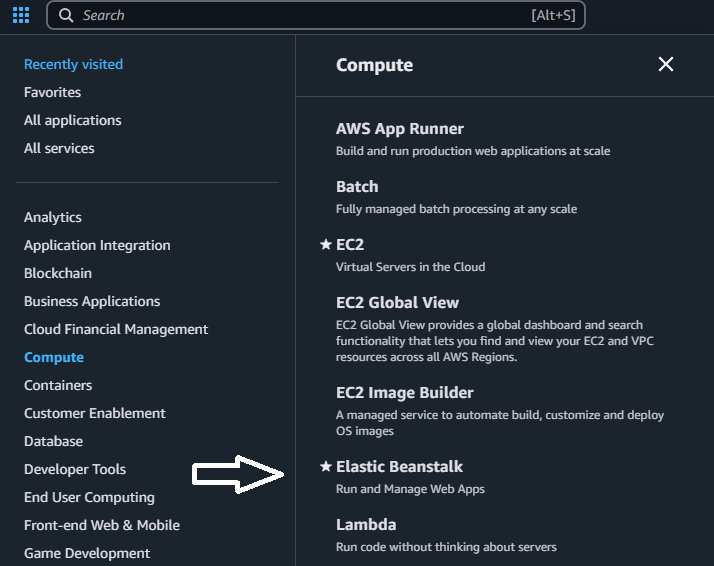This screenshot has height=566, width=714.
Task: Open the AWS services grid icon
Action: pyautogui.click(x=21, y=15)
